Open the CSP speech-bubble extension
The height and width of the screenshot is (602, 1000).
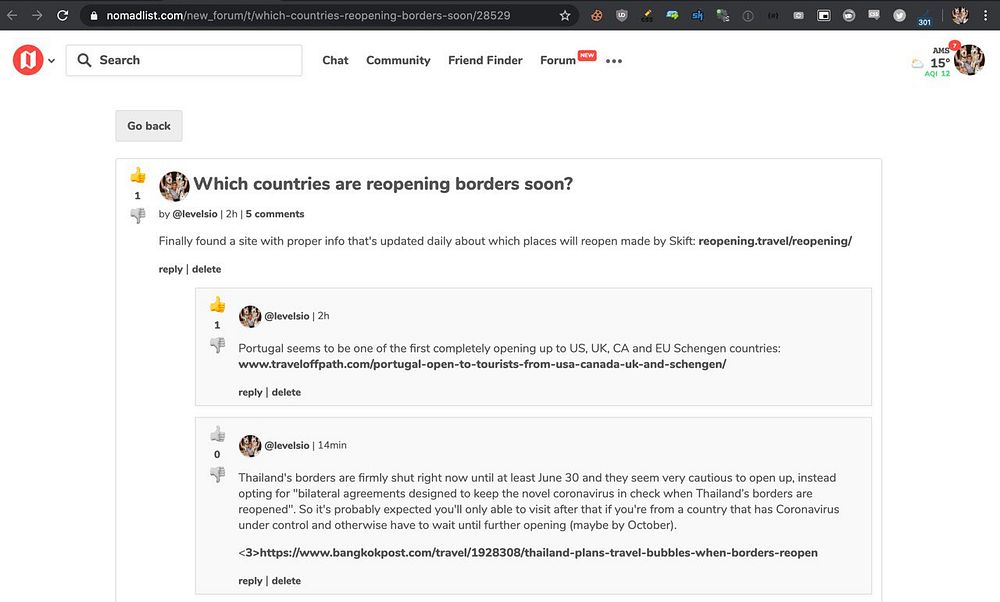874,15
